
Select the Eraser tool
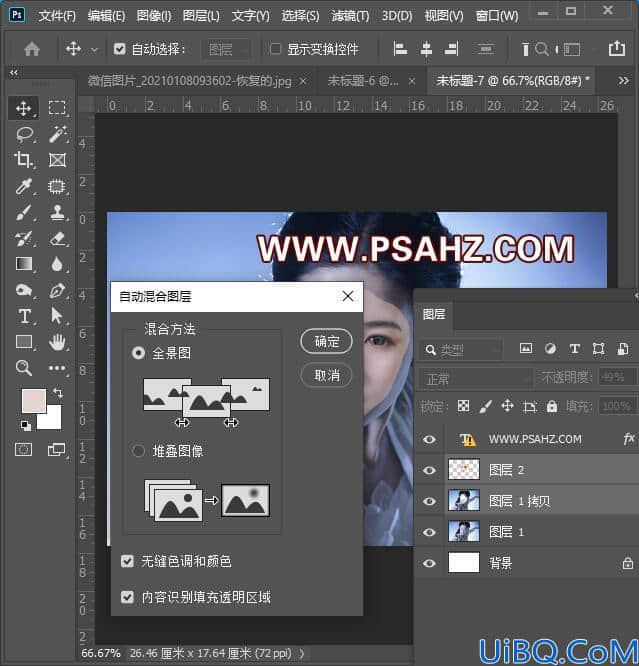pyautogui.click(x=57, y=239)
